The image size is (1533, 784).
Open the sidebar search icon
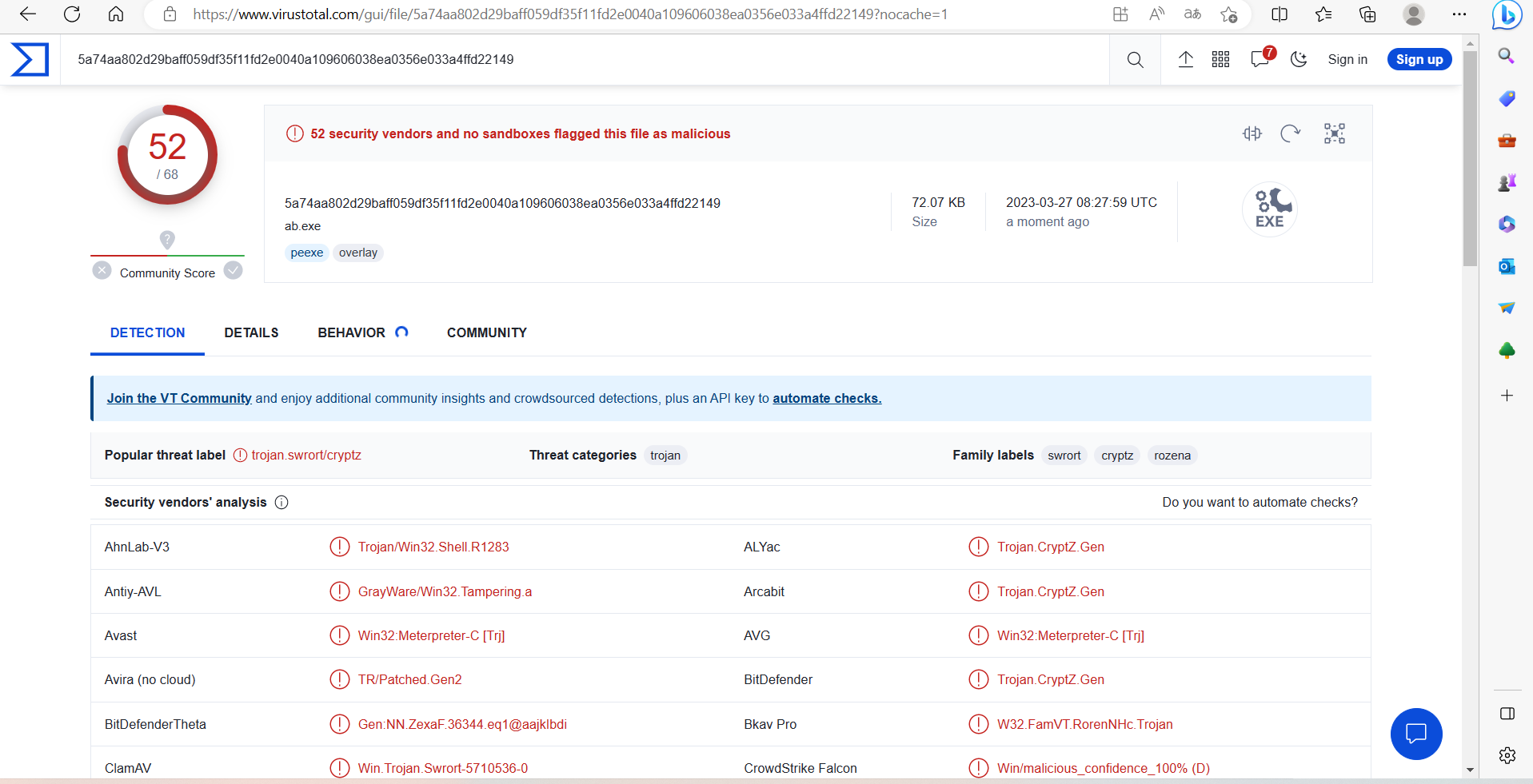1507,55
